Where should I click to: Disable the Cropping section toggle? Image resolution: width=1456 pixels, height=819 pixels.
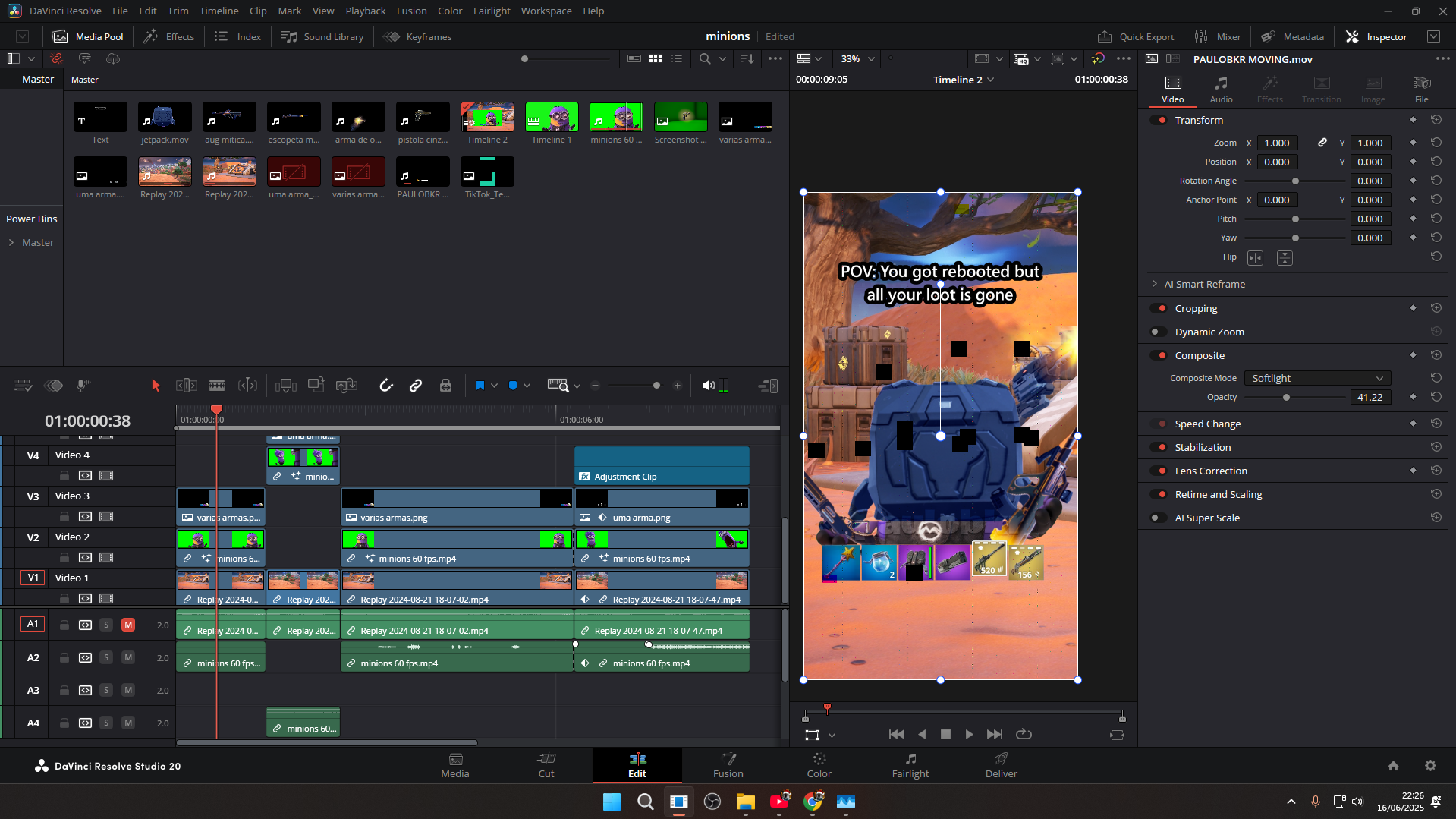point(1158,308)
